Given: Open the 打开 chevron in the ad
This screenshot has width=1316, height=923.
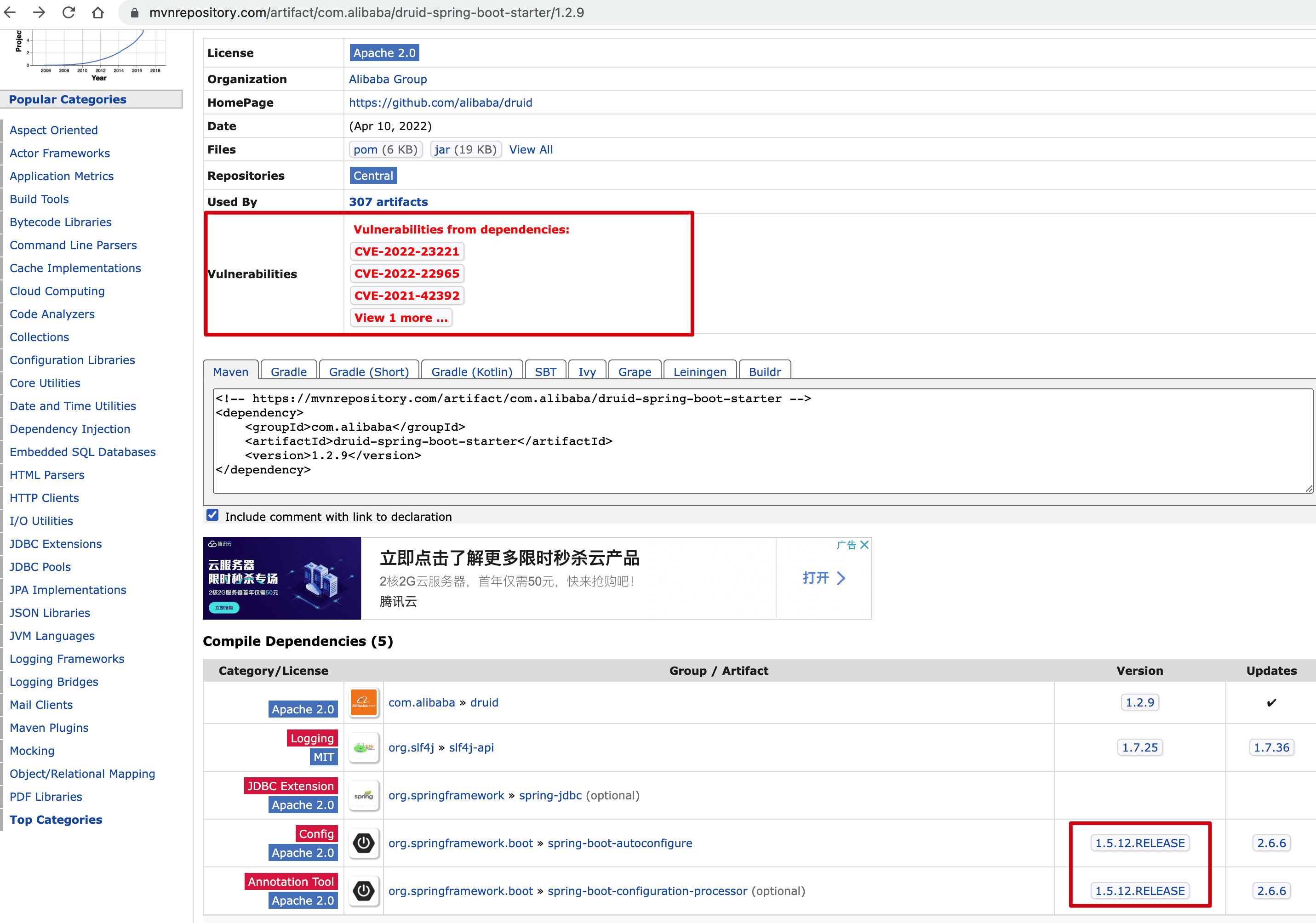Looking at the screenshot, I should click(824, 577).
